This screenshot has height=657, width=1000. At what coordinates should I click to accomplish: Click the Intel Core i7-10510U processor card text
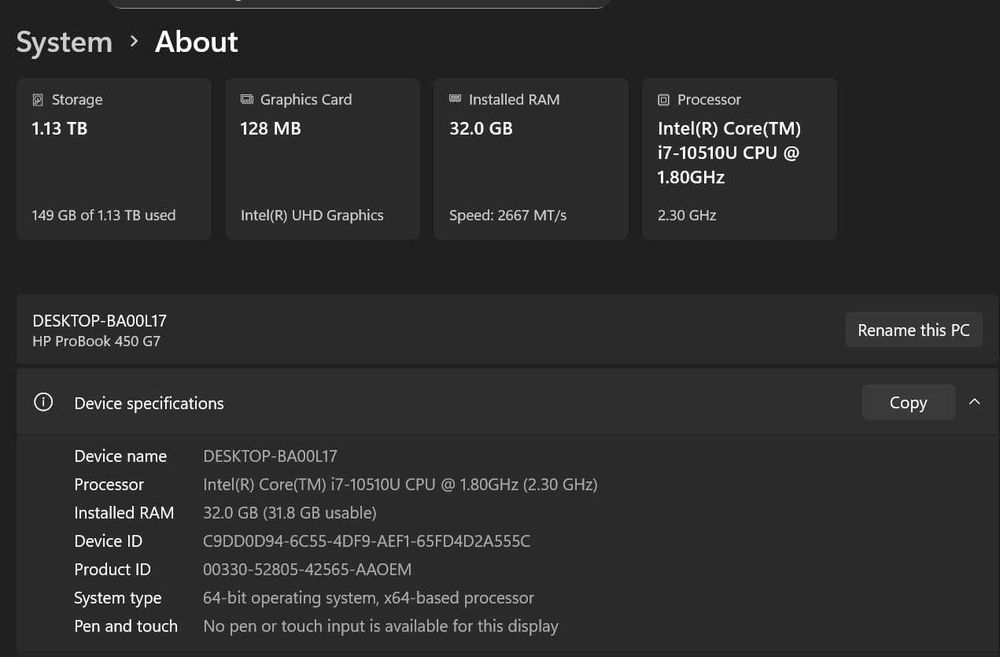[x=729, y=153]
